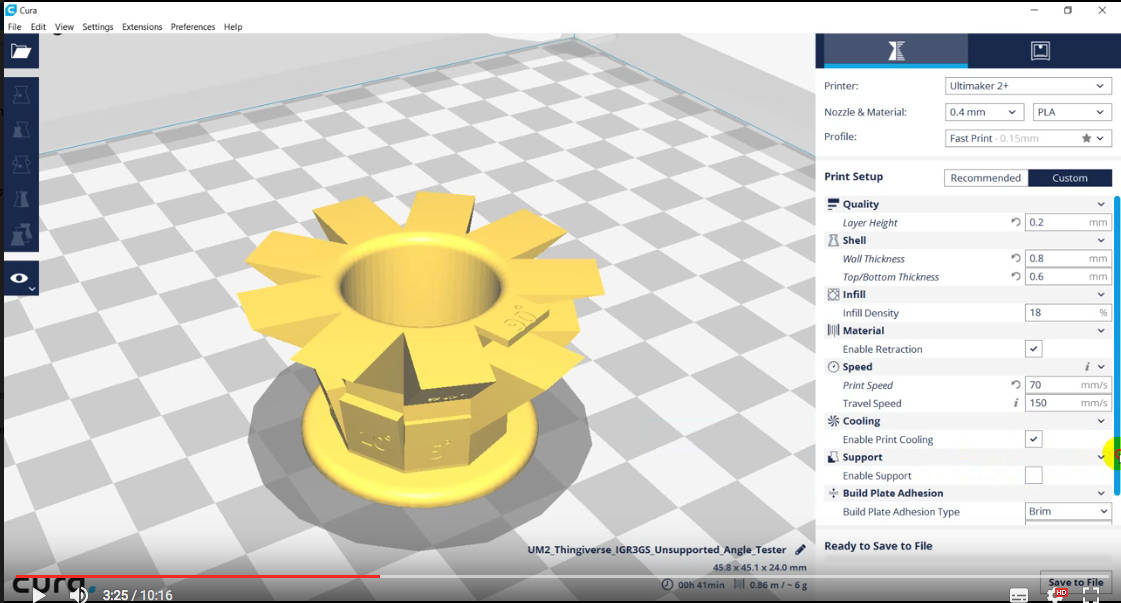The width and height of the screenshot is (1121, 603).
Task: Open the Printer dropdown showing Ultimaker 2+
Action: tap(1028, 86)
